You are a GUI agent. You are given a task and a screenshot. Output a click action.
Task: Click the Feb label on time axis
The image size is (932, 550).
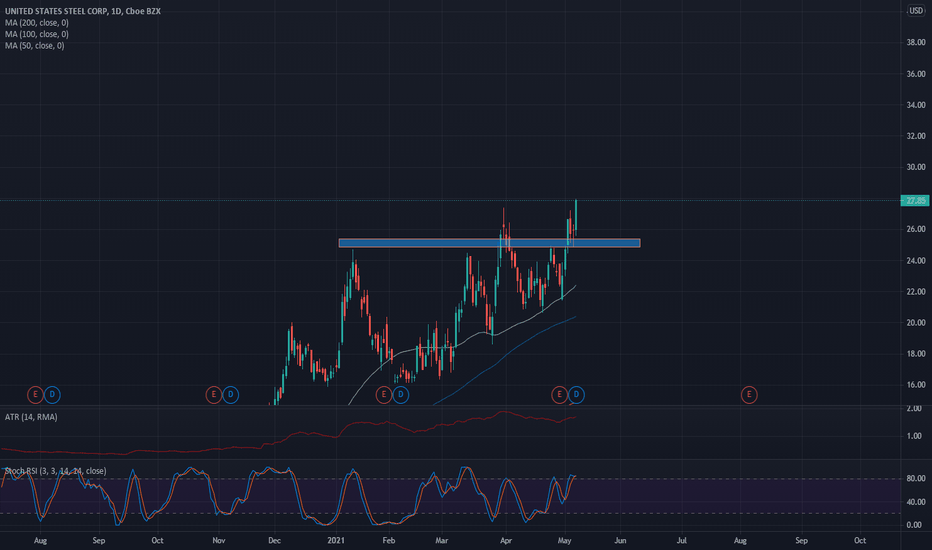click(388, 540)
